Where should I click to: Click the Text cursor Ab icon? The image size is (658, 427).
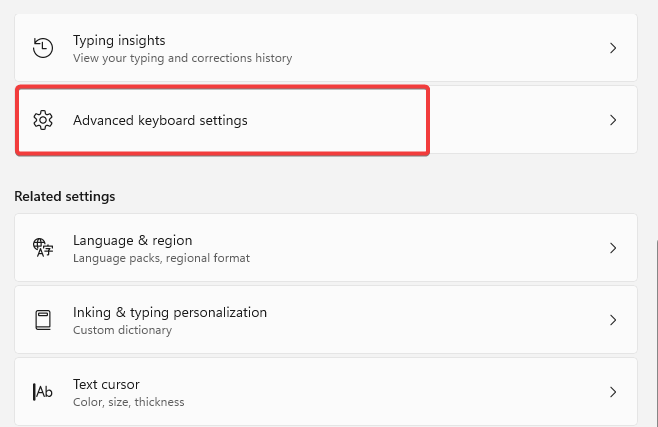[x=43, y=392]
